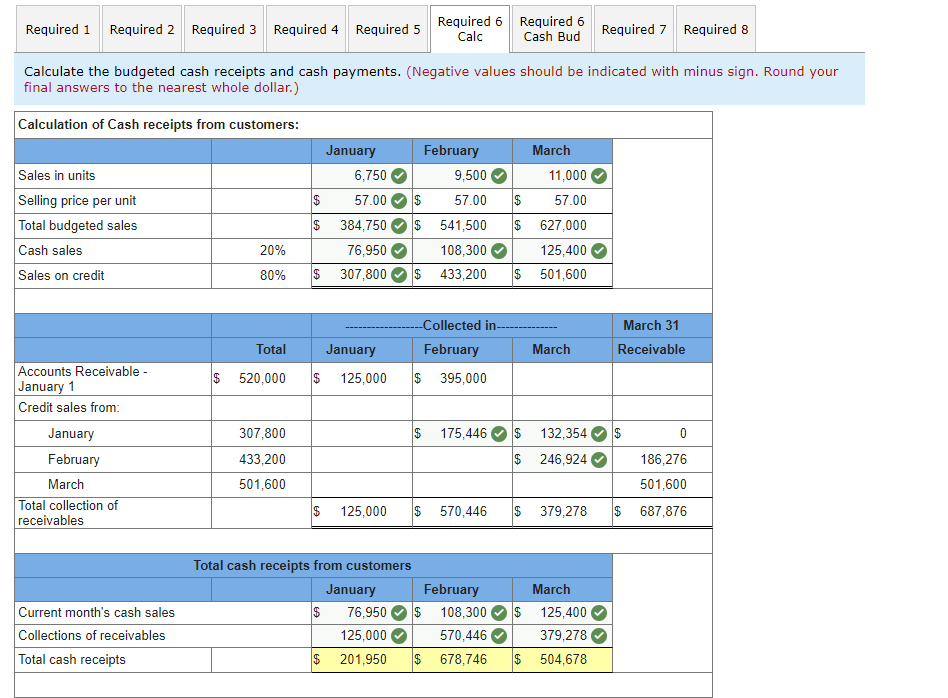The height and width of the screenshot is (698, 948).
Task: Select the Required 5 tab
Action: click(388, 29)
